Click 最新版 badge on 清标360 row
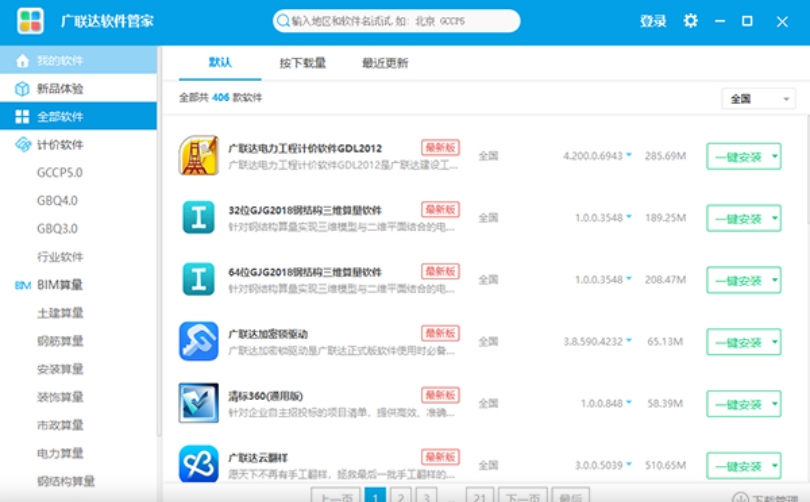810x502 pixels. coord(440,395)
